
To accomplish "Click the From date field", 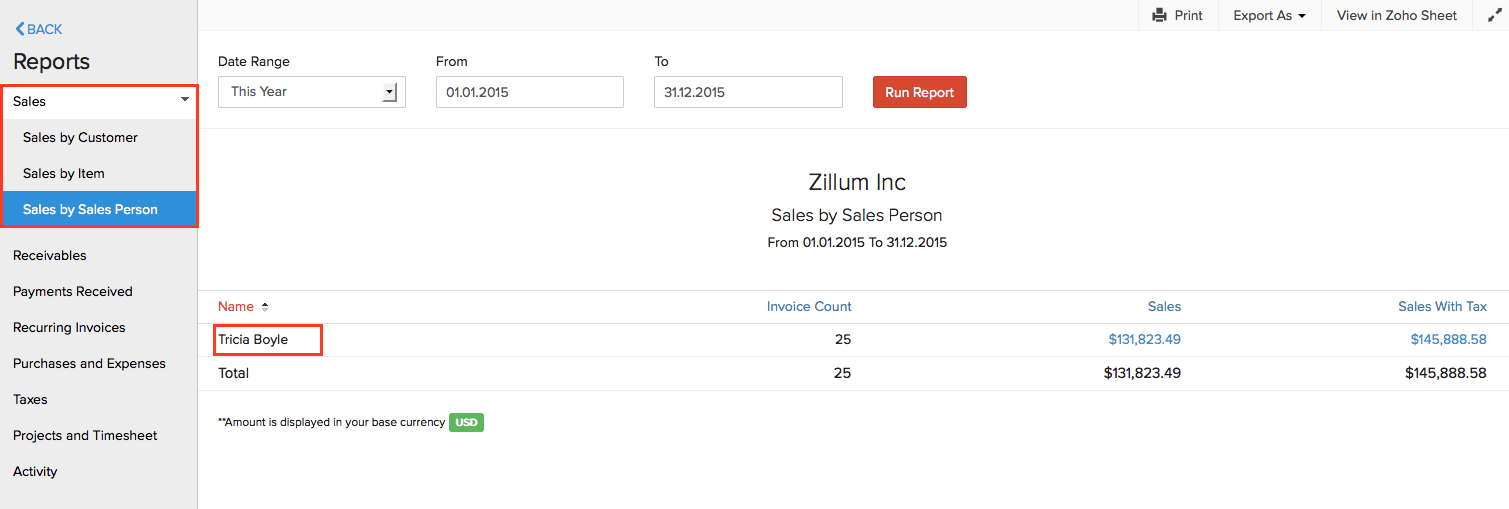I will pyautogui.click(x=529, y=92).
